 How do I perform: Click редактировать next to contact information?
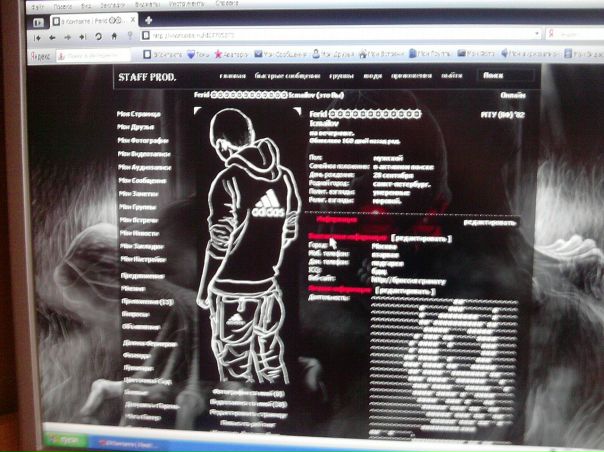pos(421,238)
